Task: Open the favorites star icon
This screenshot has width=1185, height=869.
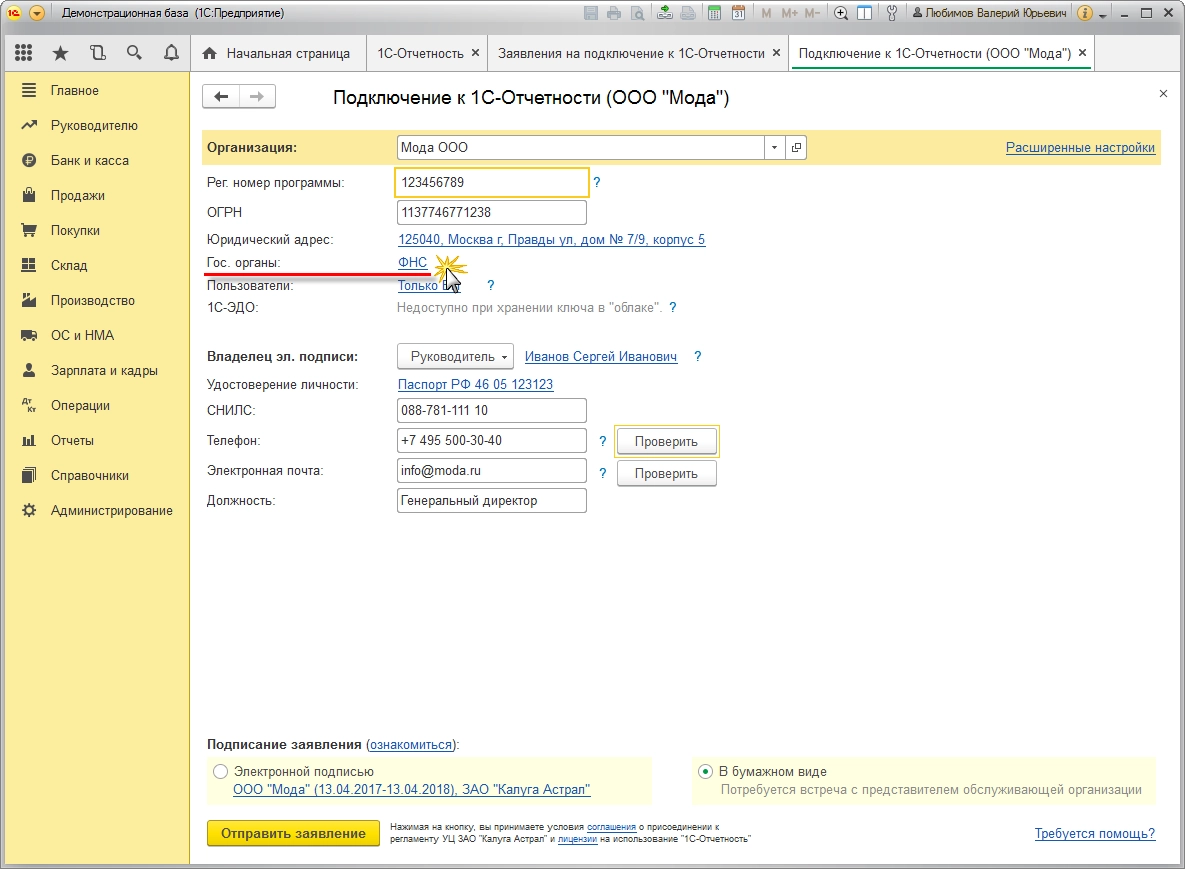Action: (x=60, y=53)
